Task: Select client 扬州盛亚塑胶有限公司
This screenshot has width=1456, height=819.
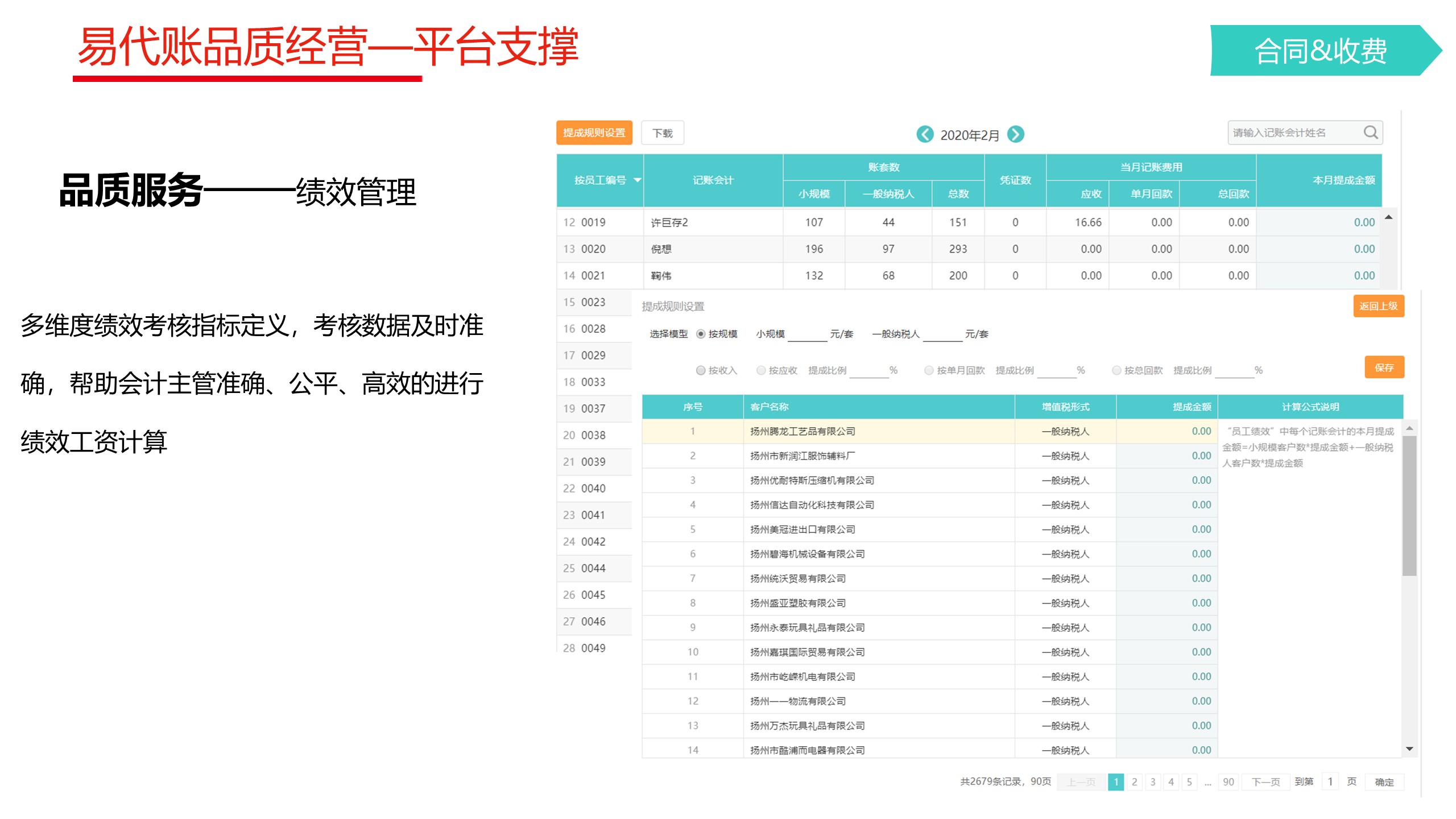Action: tap(798, 603)
